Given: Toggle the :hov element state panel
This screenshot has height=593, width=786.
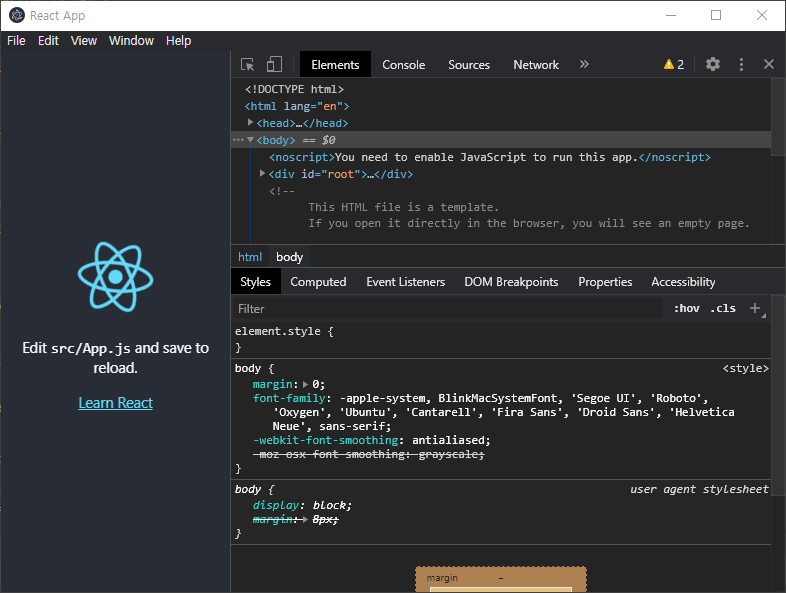Looking at the screenshot, I should (686, 308).
